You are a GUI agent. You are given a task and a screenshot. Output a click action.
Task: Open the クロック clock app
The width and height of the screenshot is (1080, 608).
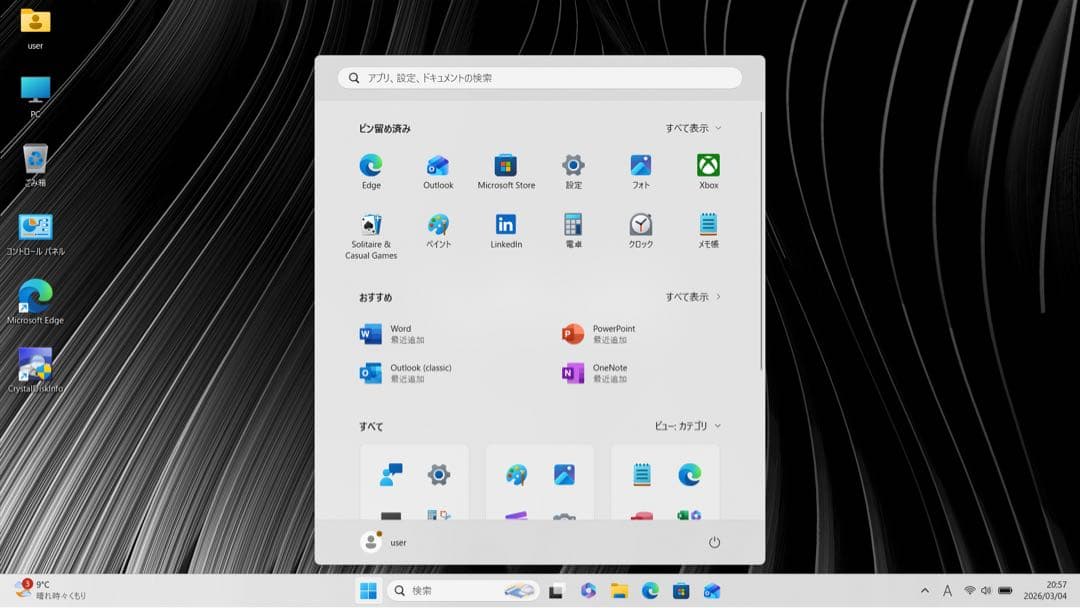[x=641, y=231]
